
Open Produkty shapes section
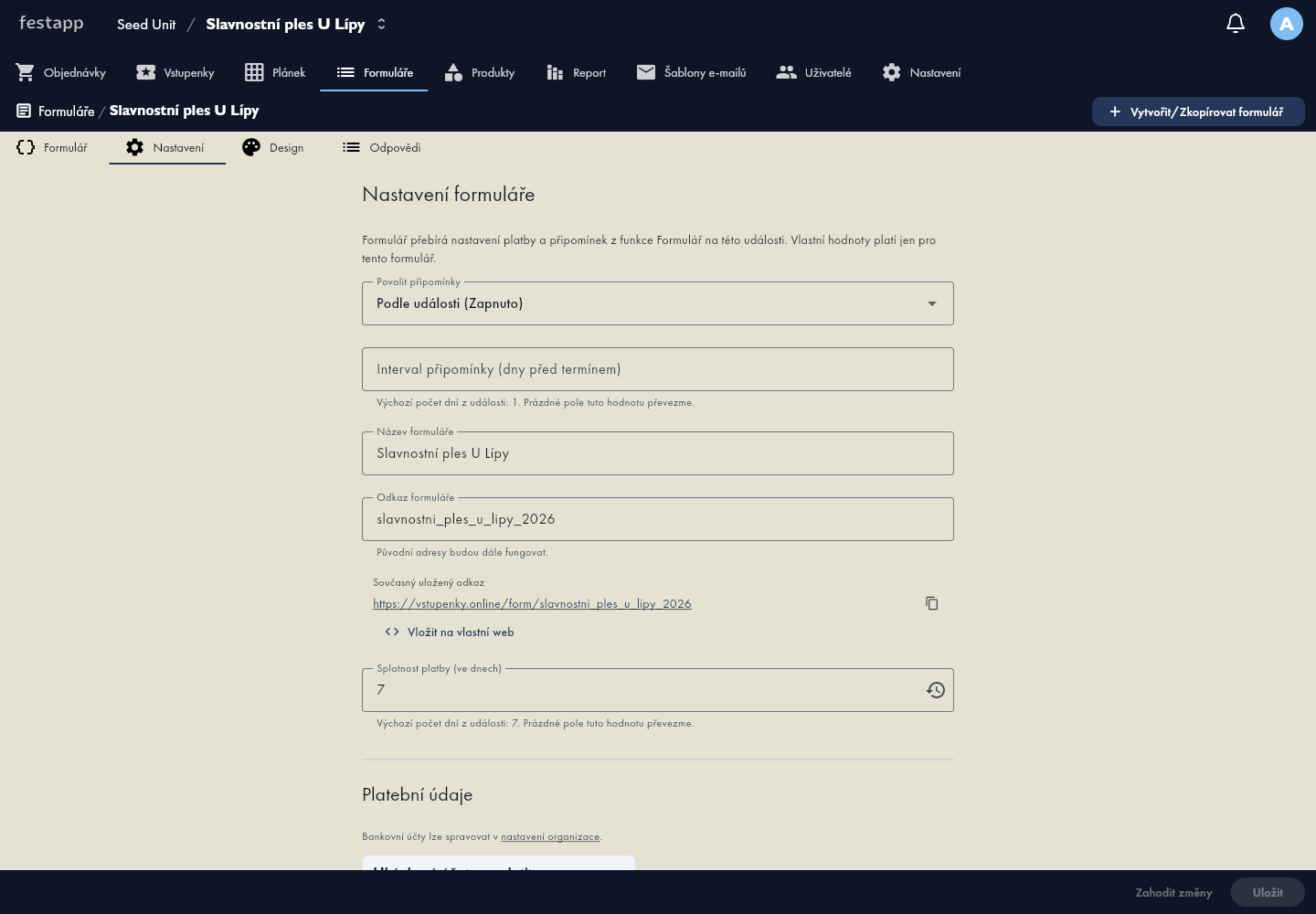tap(479, 72)
